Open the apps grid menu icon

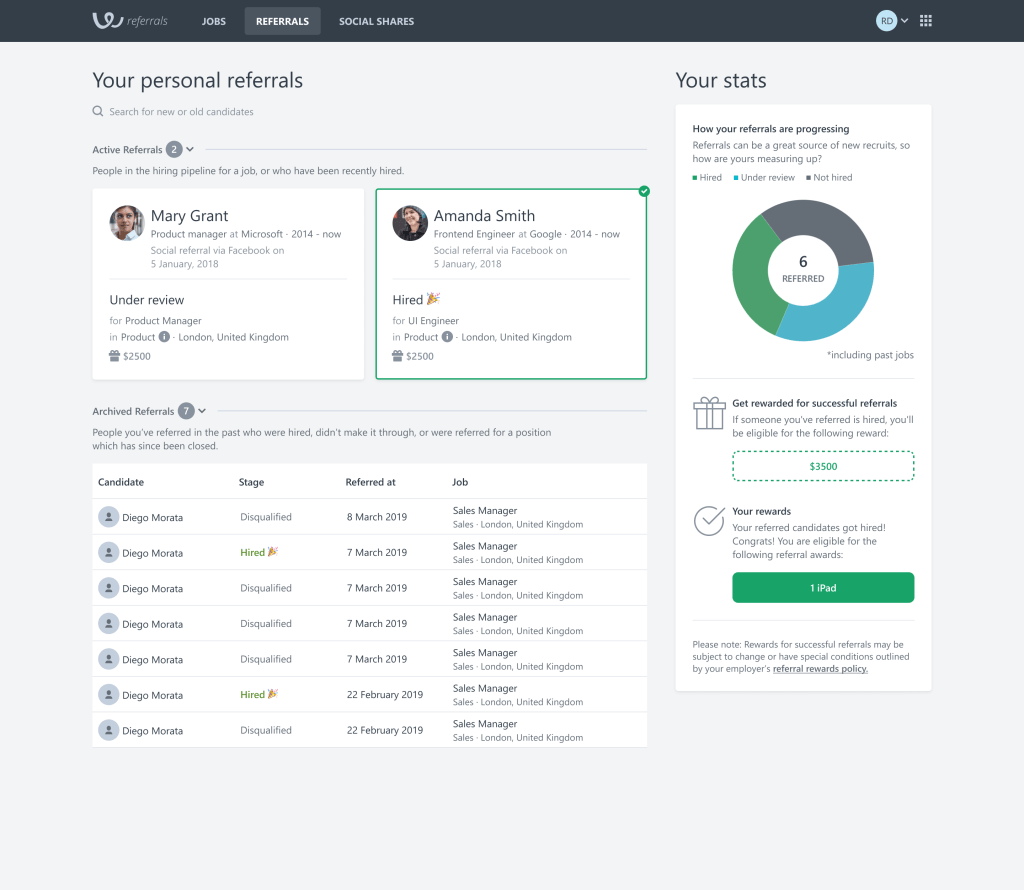coord(925,21)
